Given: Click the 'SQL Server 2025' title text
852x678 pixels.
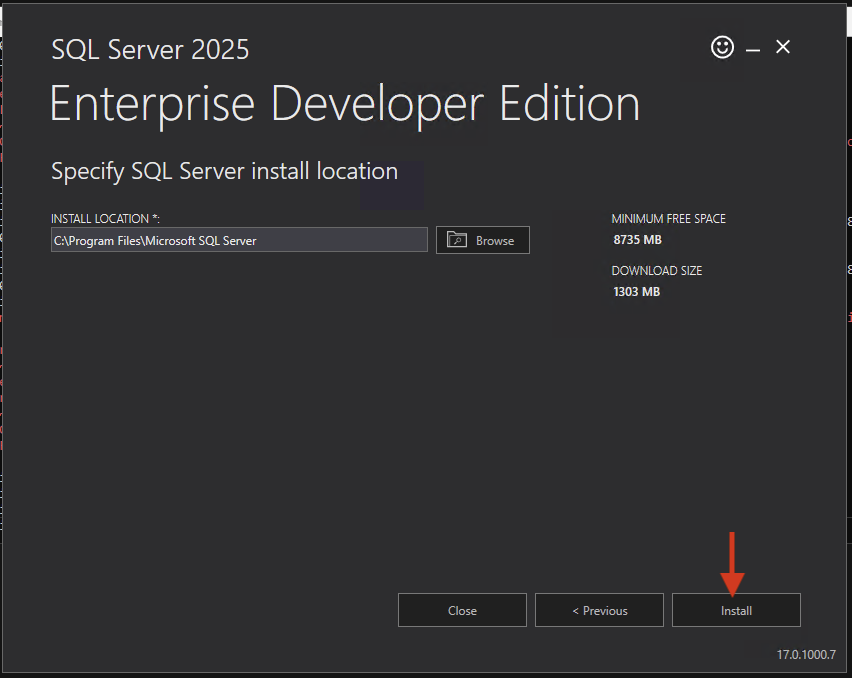Looking at the screenshot, I should pos(150,49).
